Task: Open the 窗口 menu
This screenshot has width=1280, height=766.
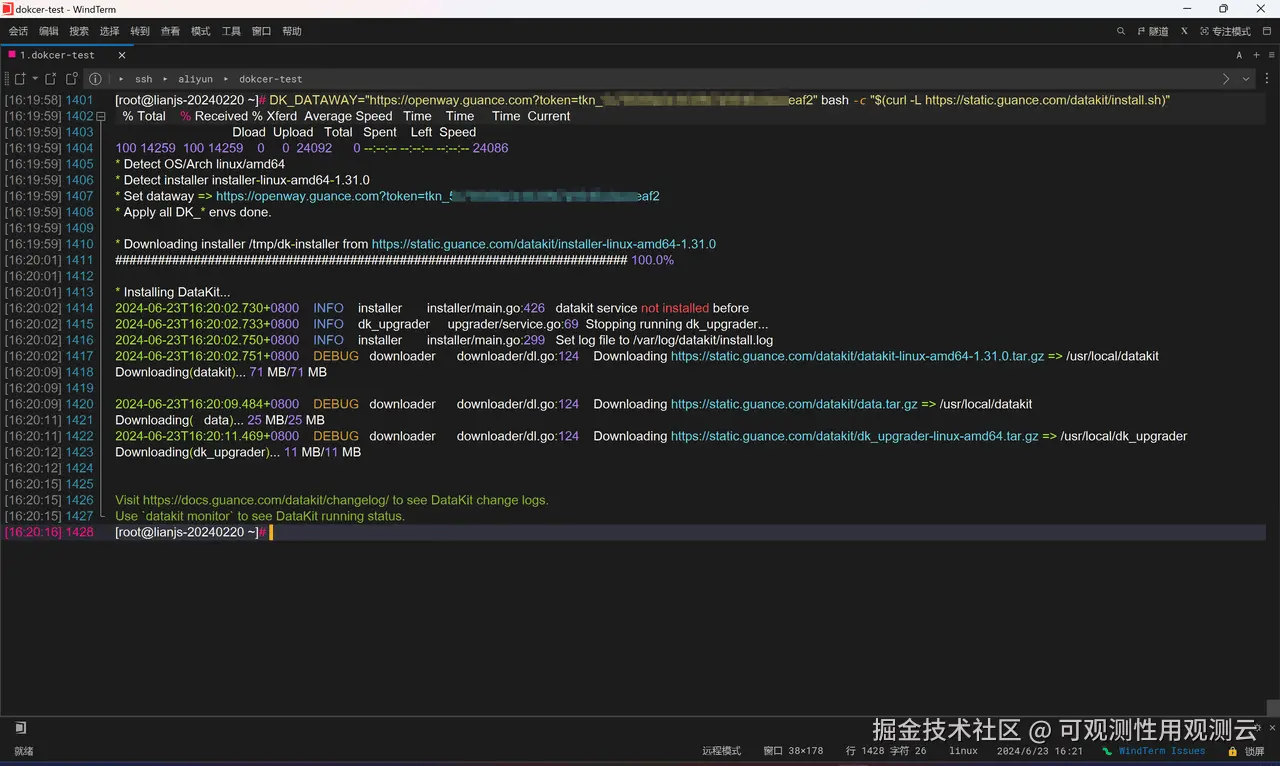Action: click(261, 31)
